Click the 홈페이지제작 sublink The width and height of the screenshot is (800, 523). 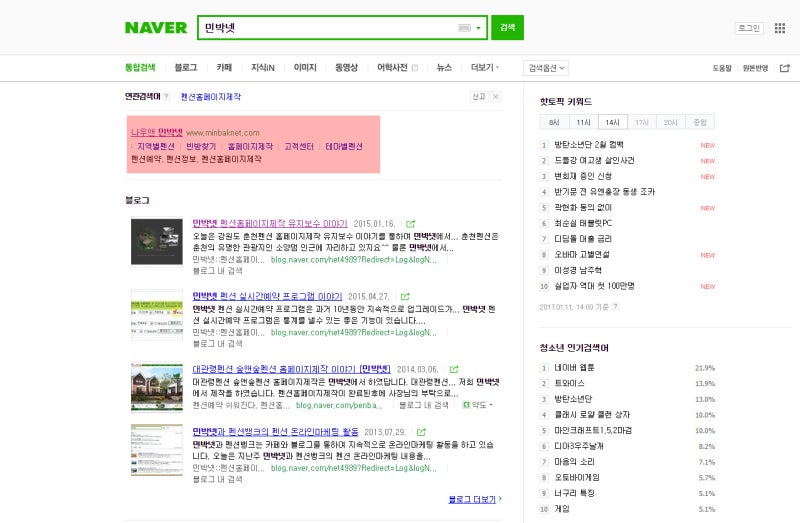tap(250, 146)
